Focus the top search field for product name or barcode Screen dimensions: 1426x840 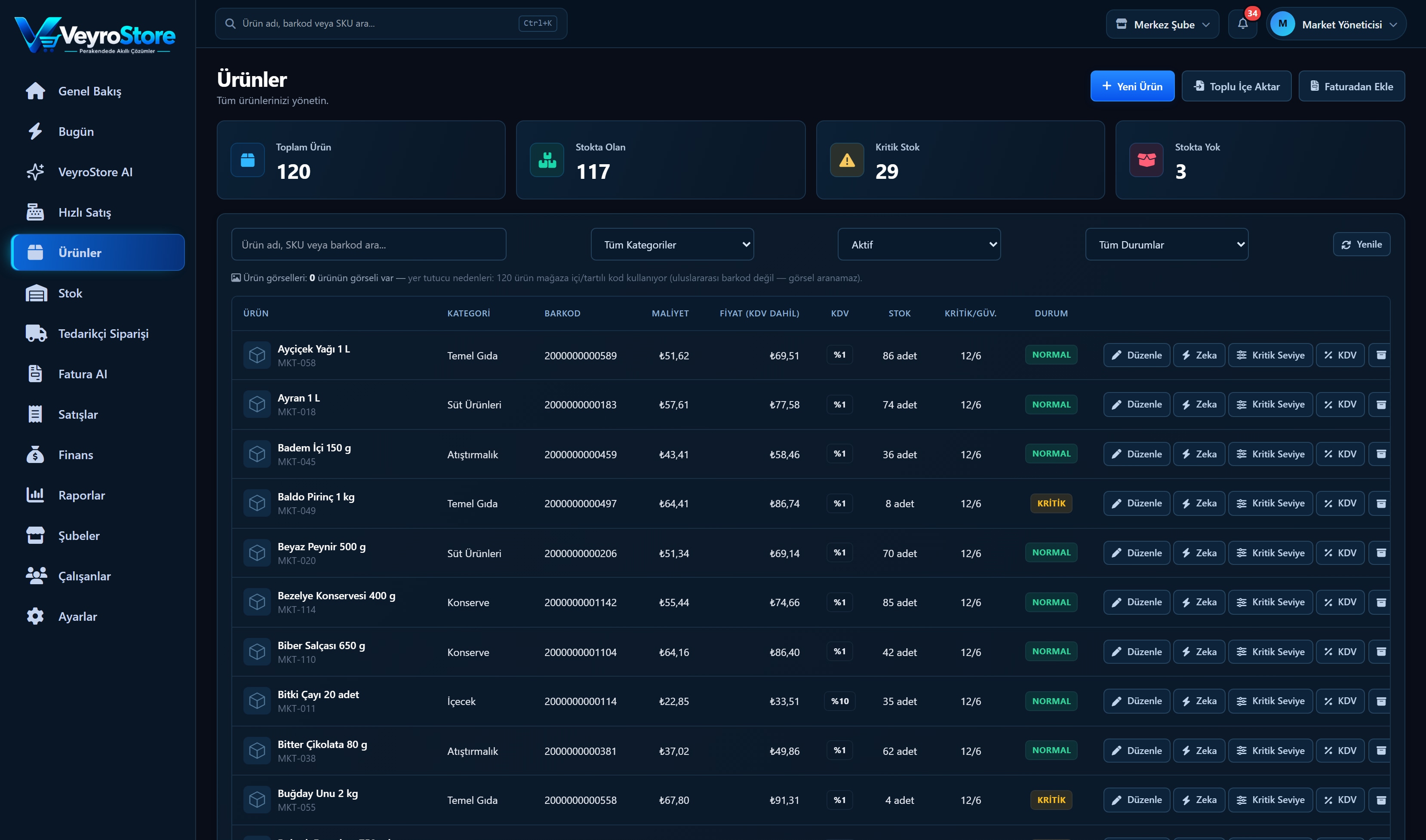pyautogui.click(x=390, y=23)
